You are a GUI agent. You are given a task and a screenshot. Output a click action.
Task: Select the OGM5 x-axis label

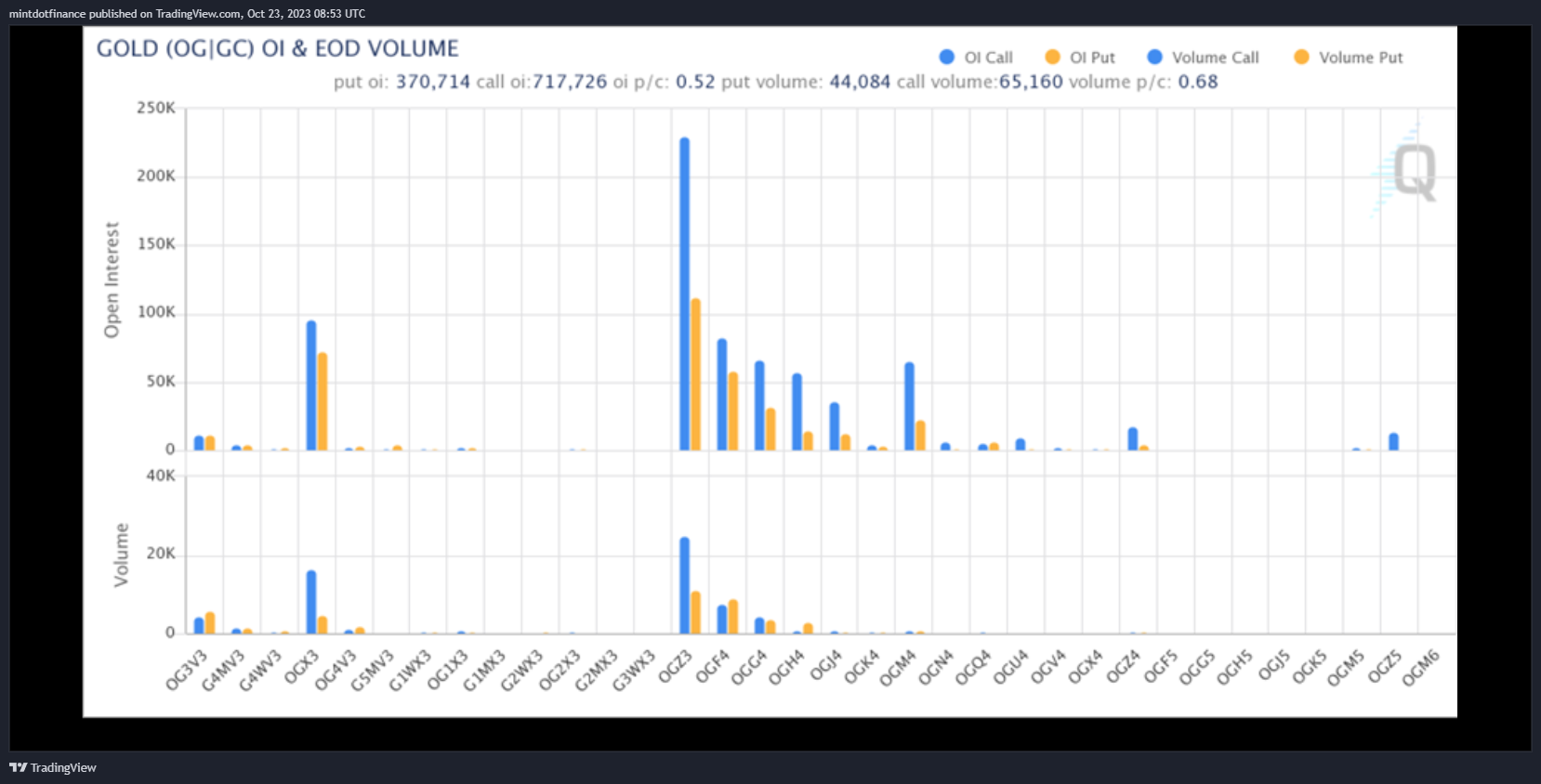1346,669
